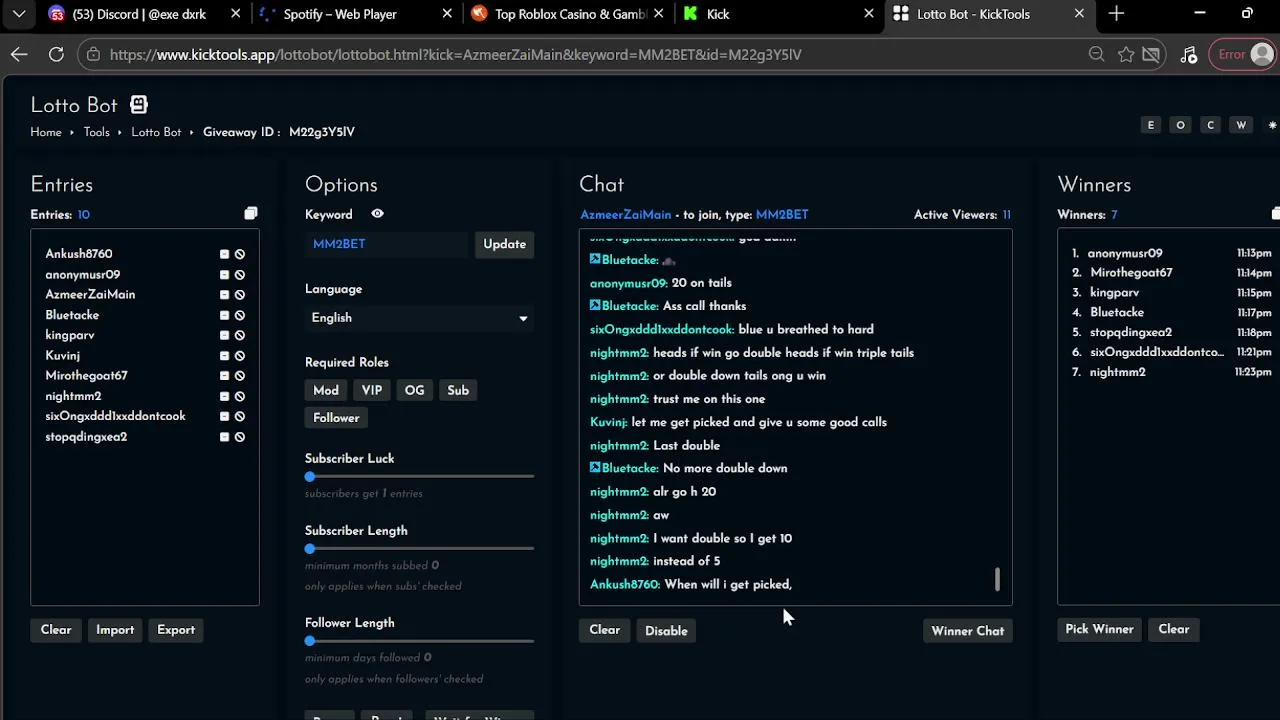Bookmark this page with the star icon
This screenshot has height=720, width=1280.
(1126, 55)
